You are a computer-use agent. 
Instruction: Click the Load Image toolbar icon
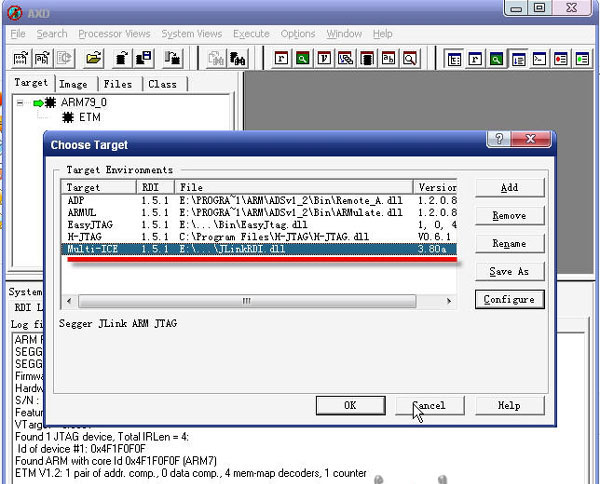[x=20, y=59]
